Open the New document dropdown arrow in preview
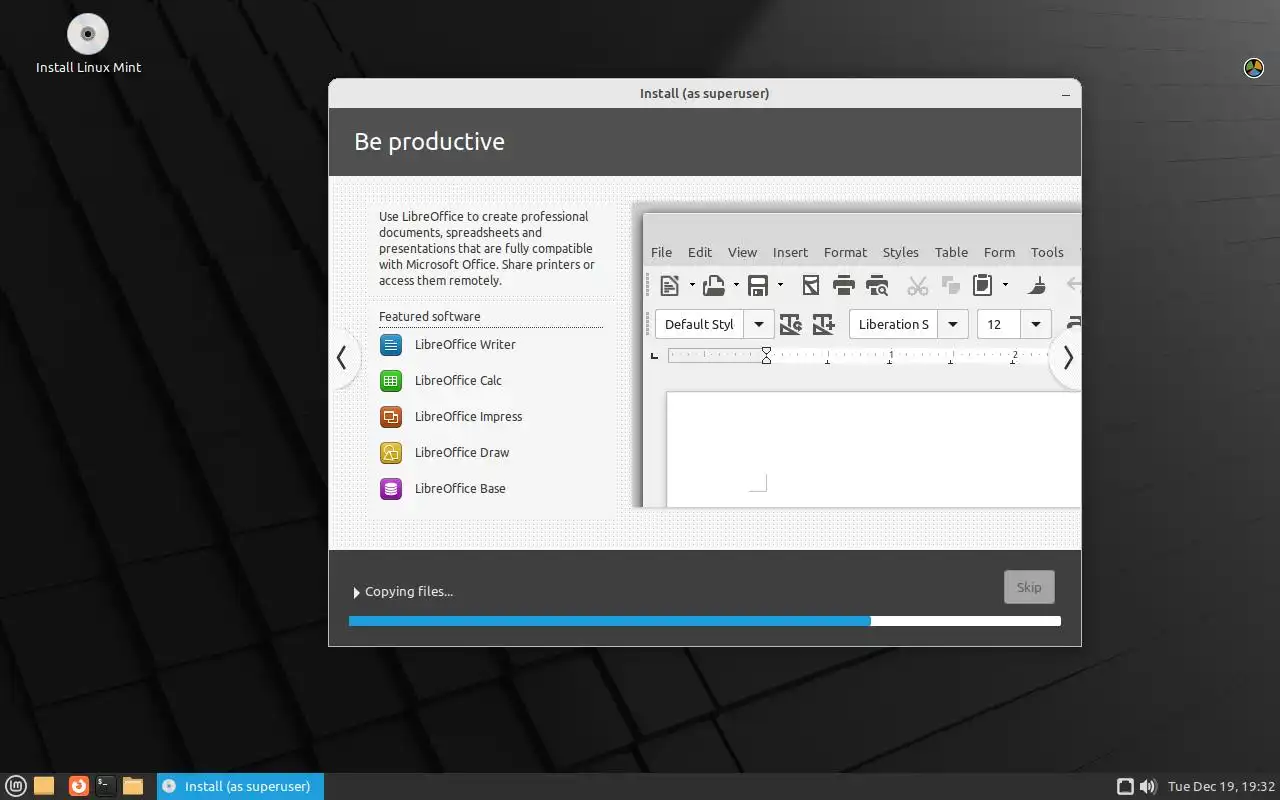Screen dimensions: 1280x800 click(x=692, y=286)
